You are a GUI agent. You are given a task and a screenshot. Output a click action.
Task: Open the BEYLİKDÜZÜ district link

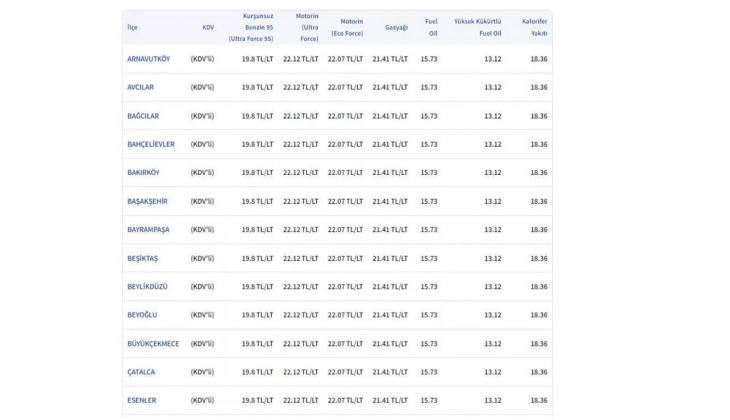[x=147, y=286]
